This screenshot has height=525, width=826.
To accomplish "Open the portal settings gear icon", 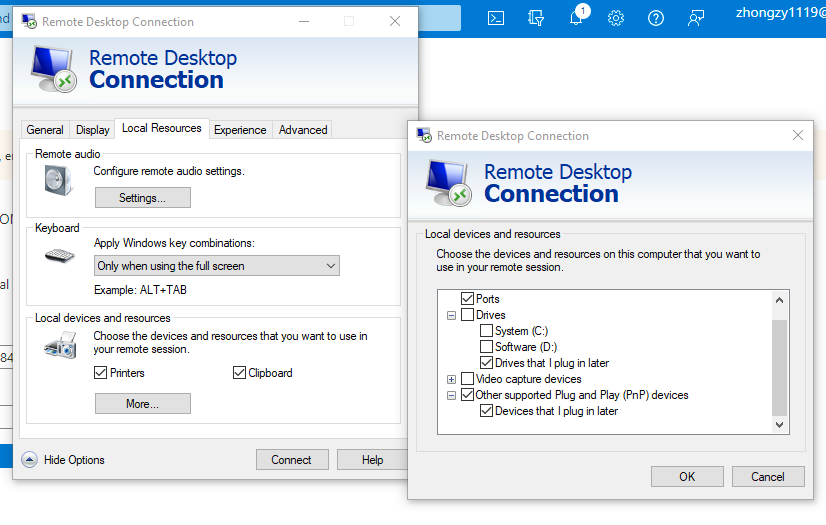I will pos(616,18).
